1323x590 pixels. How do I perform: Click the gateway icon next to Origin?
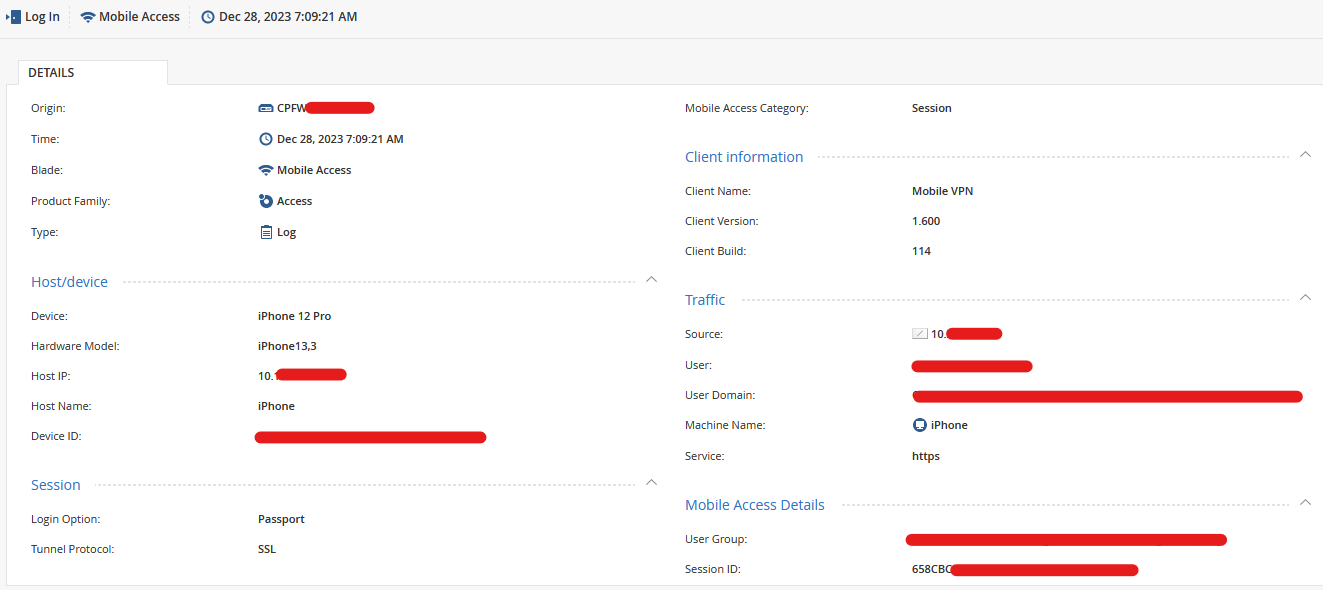(266, 108)
